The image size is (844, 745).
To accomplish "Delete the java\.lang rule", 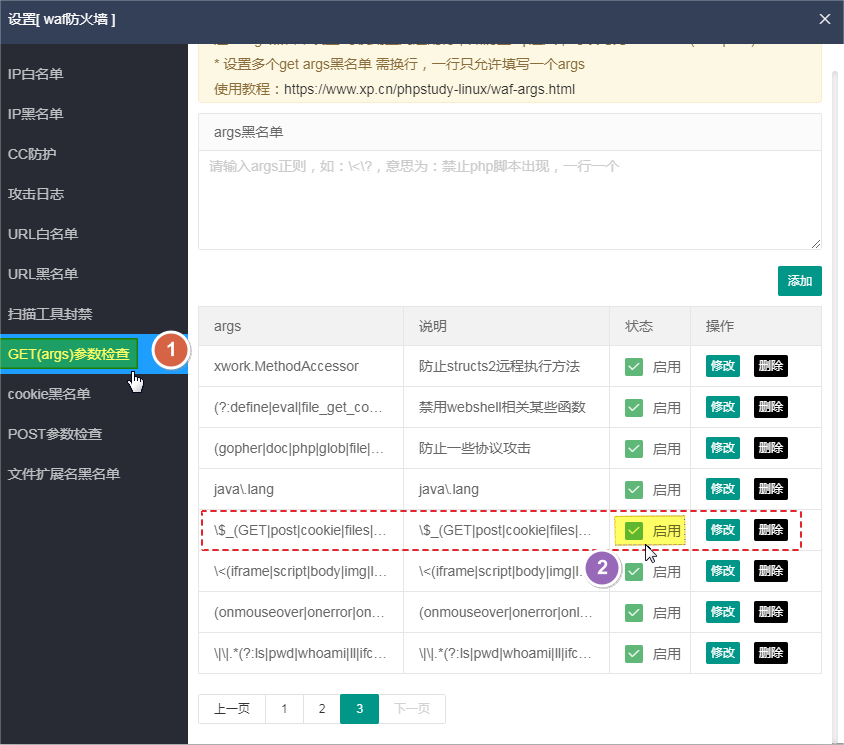I will pyautogui.click(x=770, y=489).
